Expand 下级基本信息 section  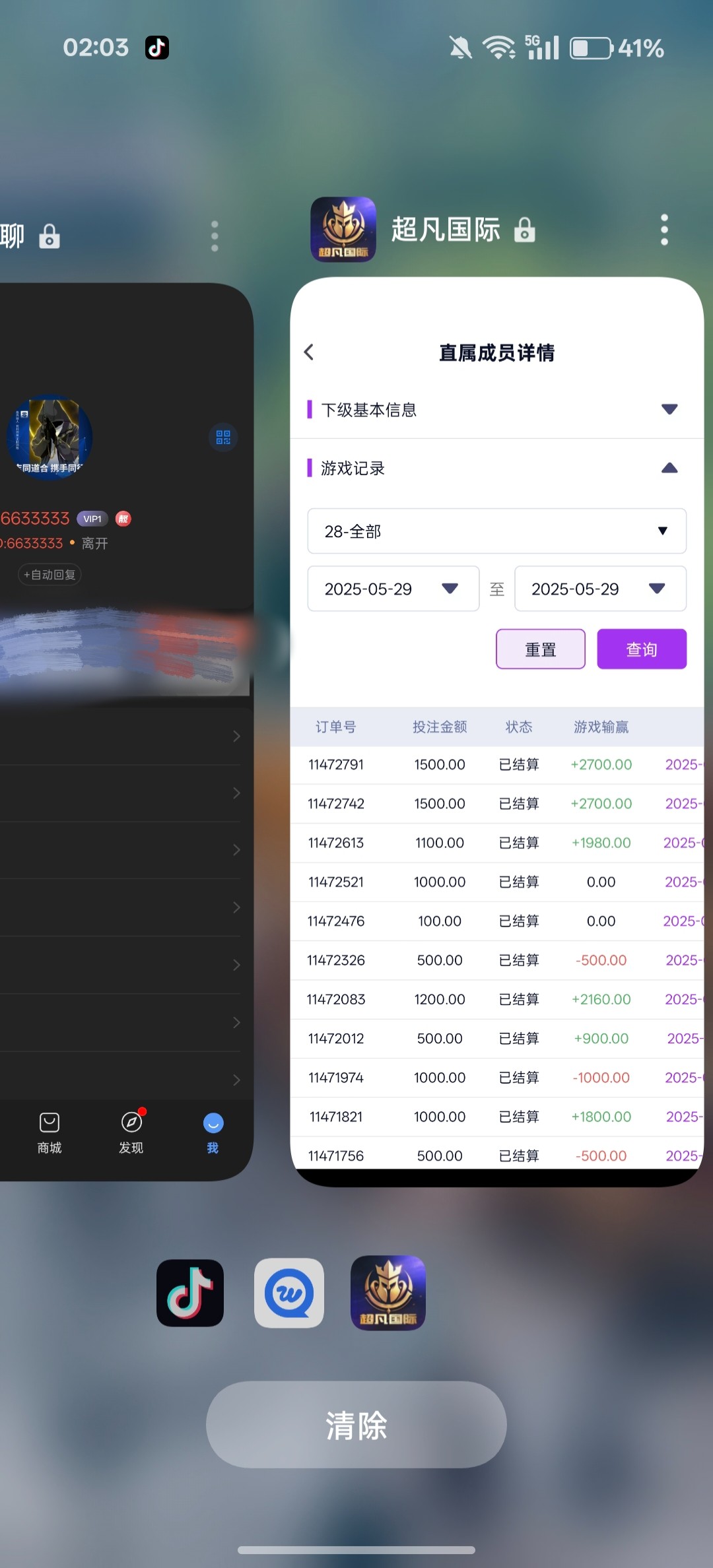pos(669,409)
